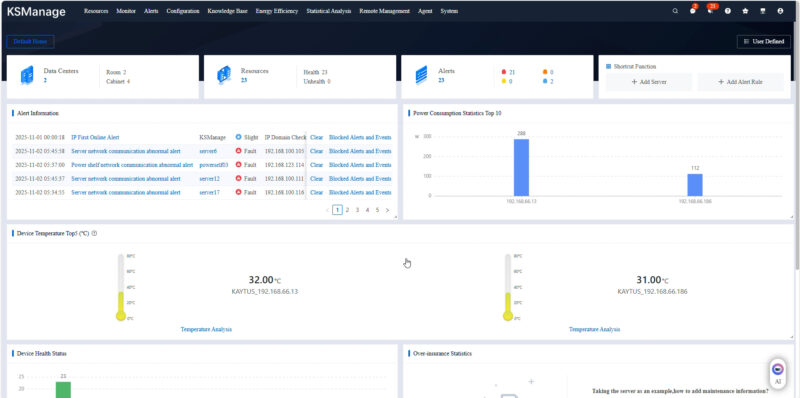Click the monitor screen icon in header
800x398 pixels.
[x=763, y=11]
